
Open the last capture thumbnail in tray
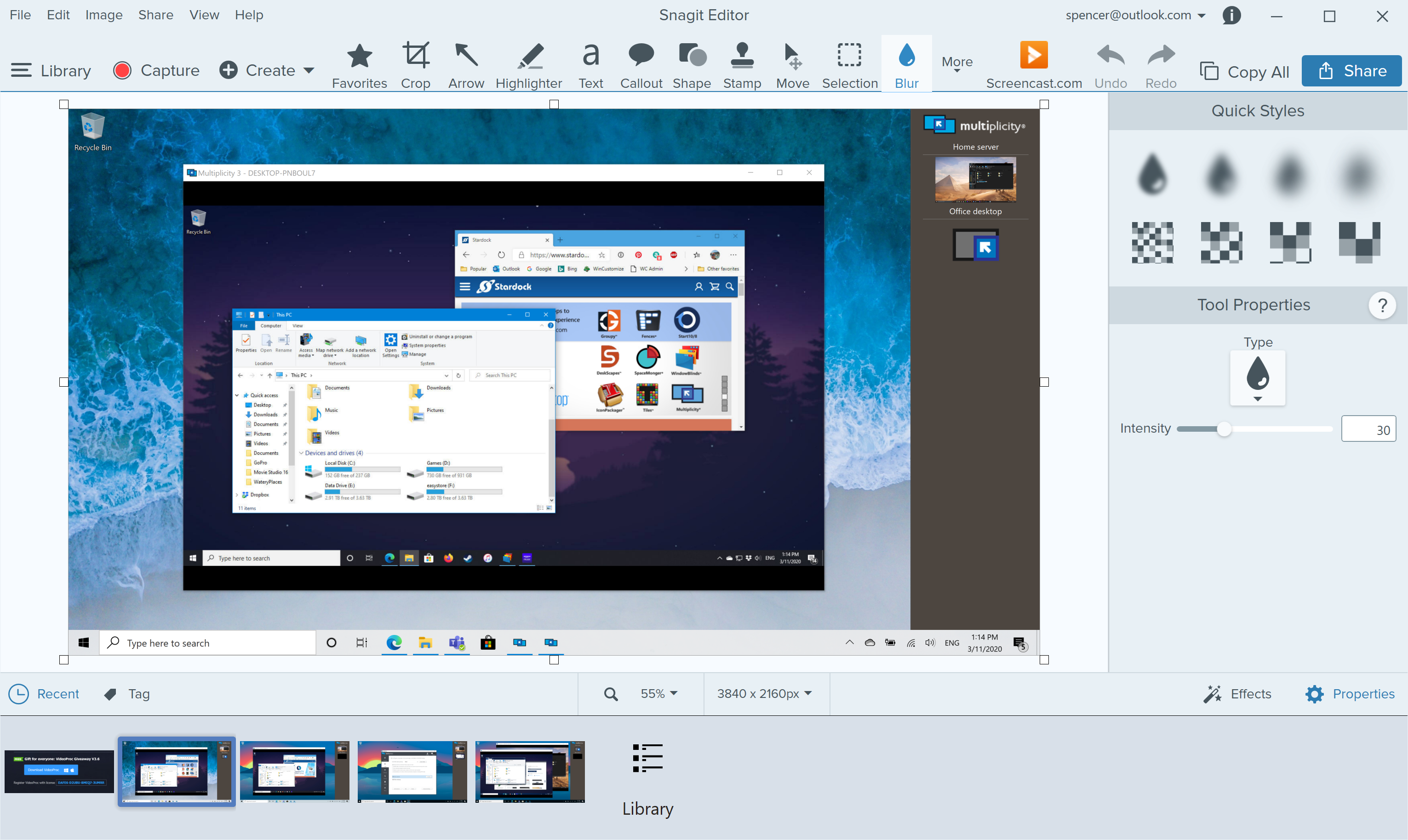(x=530, y=771)
